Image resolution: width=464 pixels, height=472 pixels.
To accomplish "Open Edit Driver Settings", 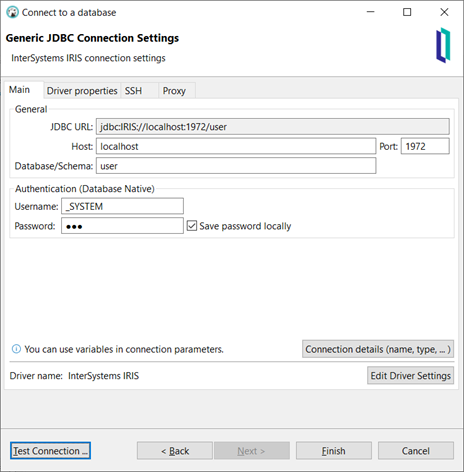I will 410,376.
